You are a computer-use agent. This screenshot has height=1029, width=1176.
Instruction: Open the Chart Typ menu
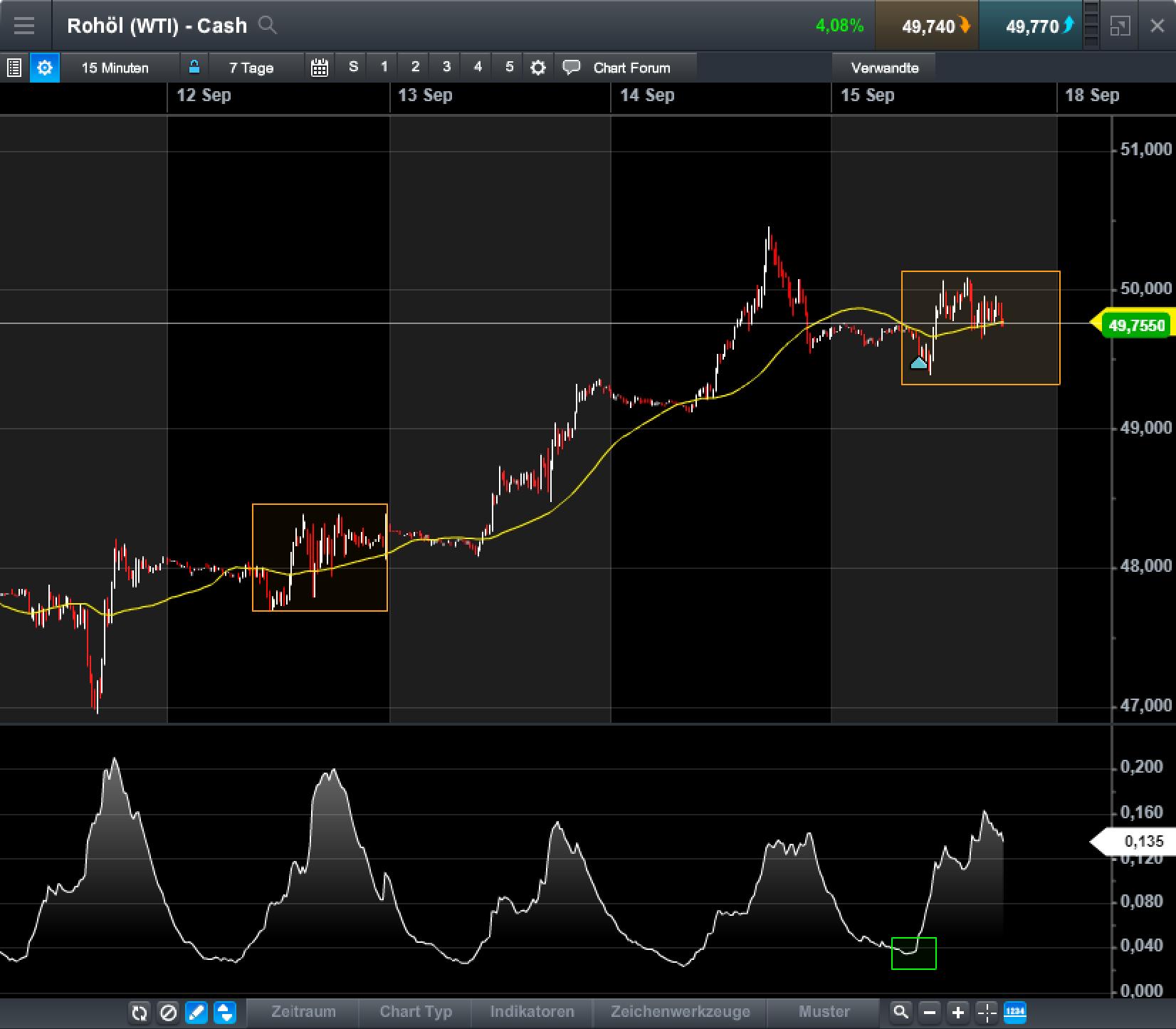[414, 1011]
